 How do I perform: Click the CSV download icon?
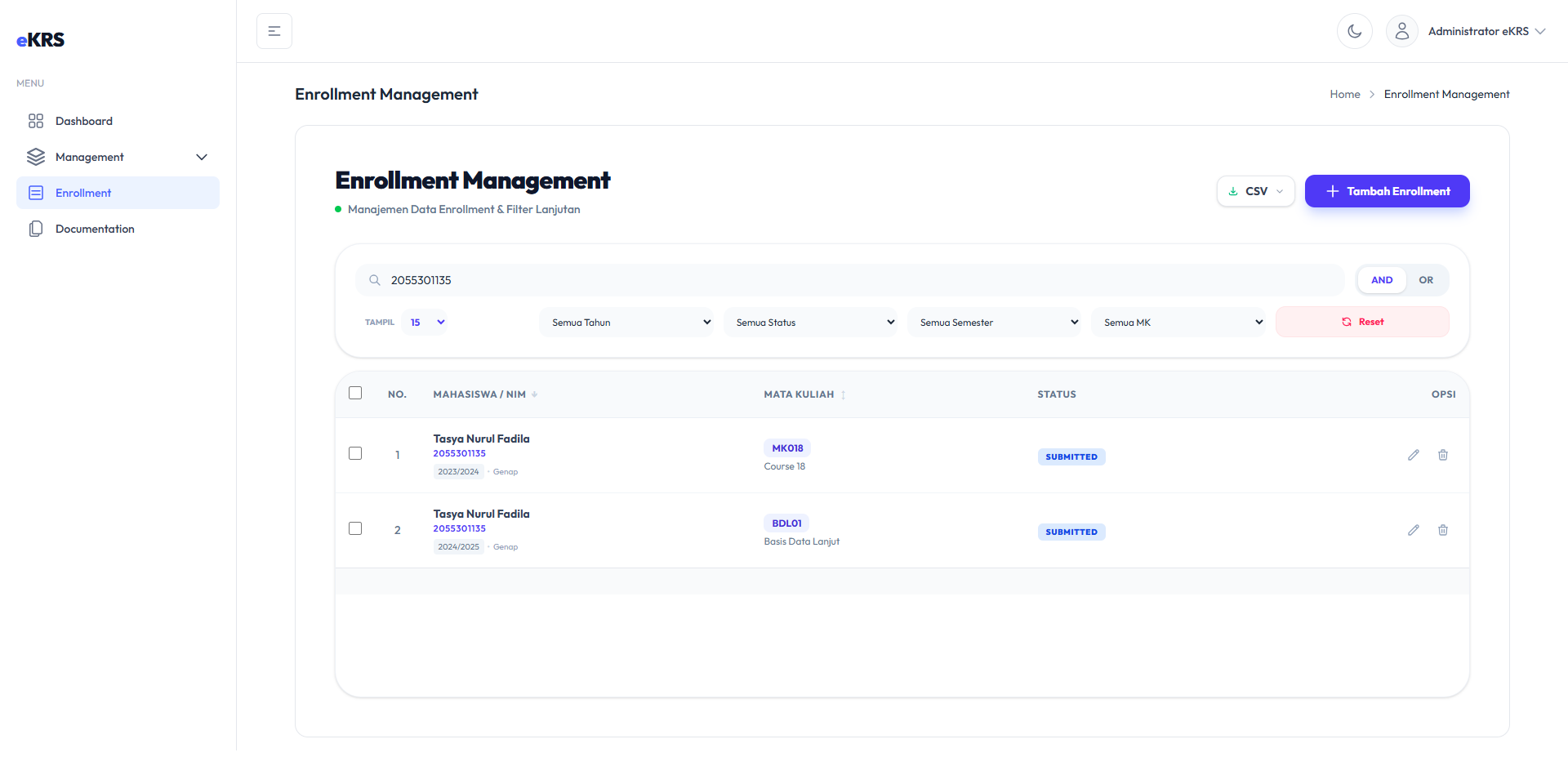click(1233, 191)
